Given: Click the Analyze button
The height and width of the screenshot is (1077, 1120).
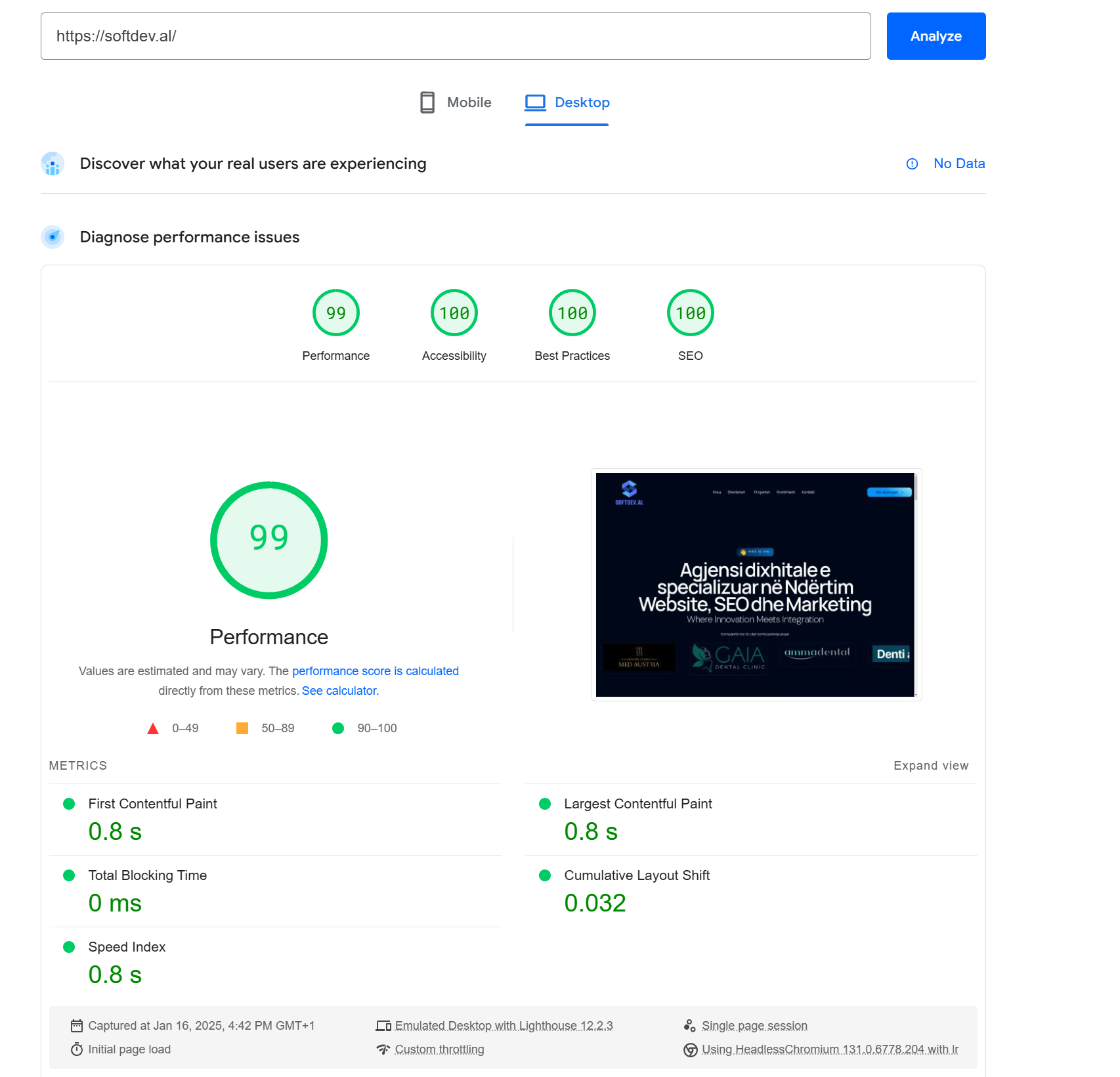Looking at the screenshot, I should coord(936,36).
